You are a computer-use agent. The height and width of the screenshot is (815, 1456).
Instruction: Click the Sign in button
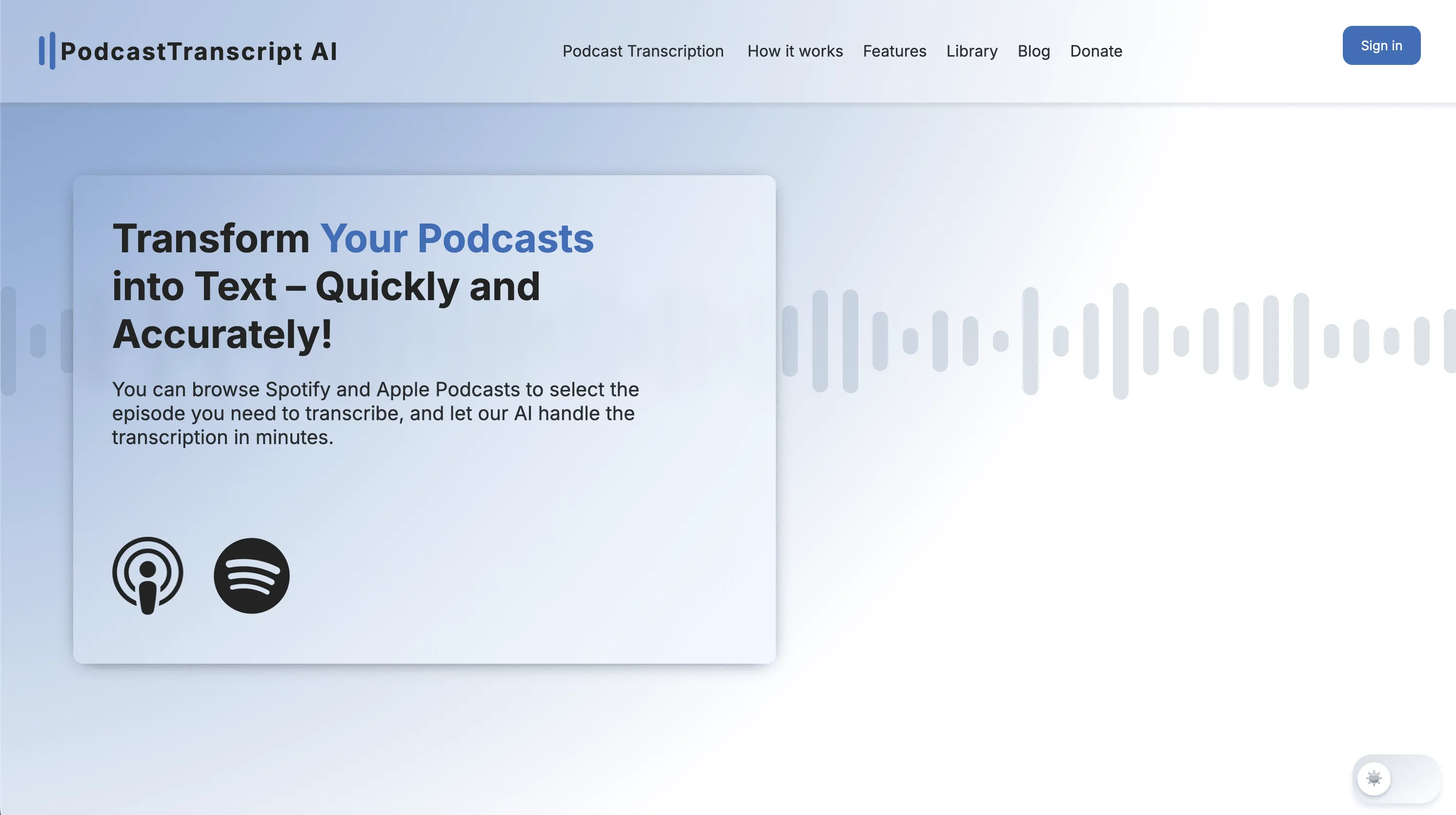click(x=1381, y=45)
